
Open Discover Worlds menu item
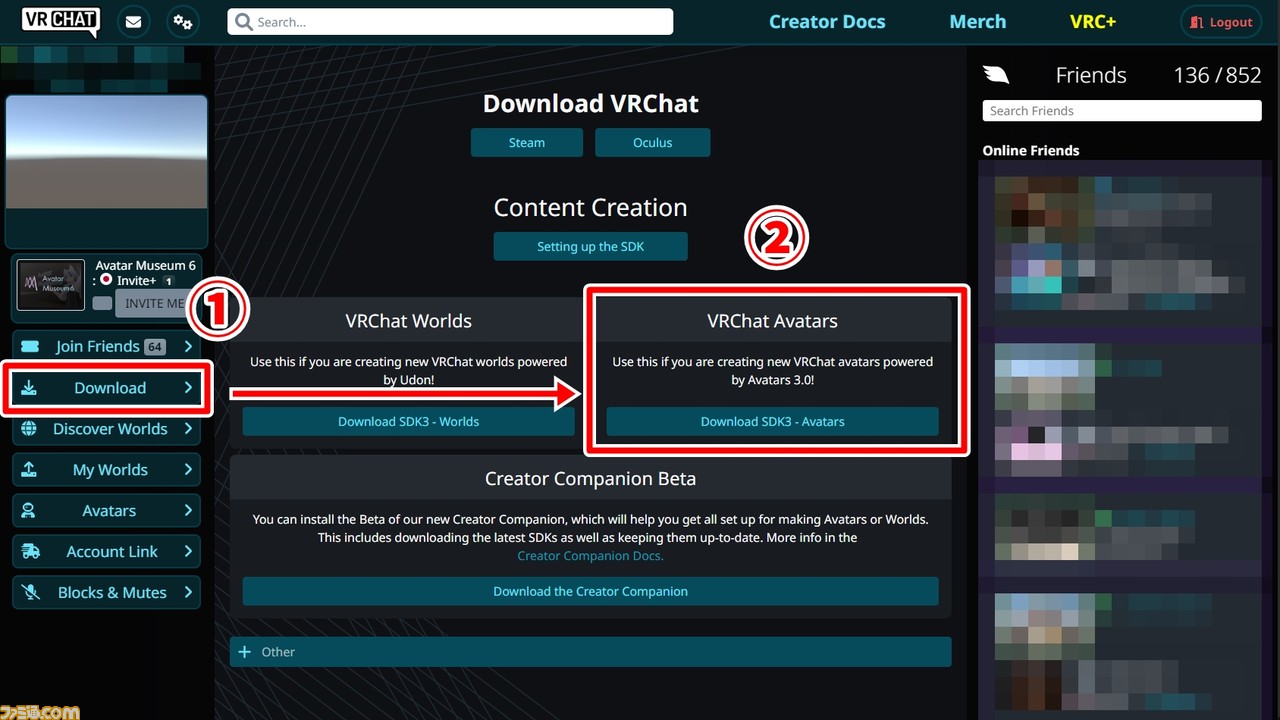pos(106,429)
